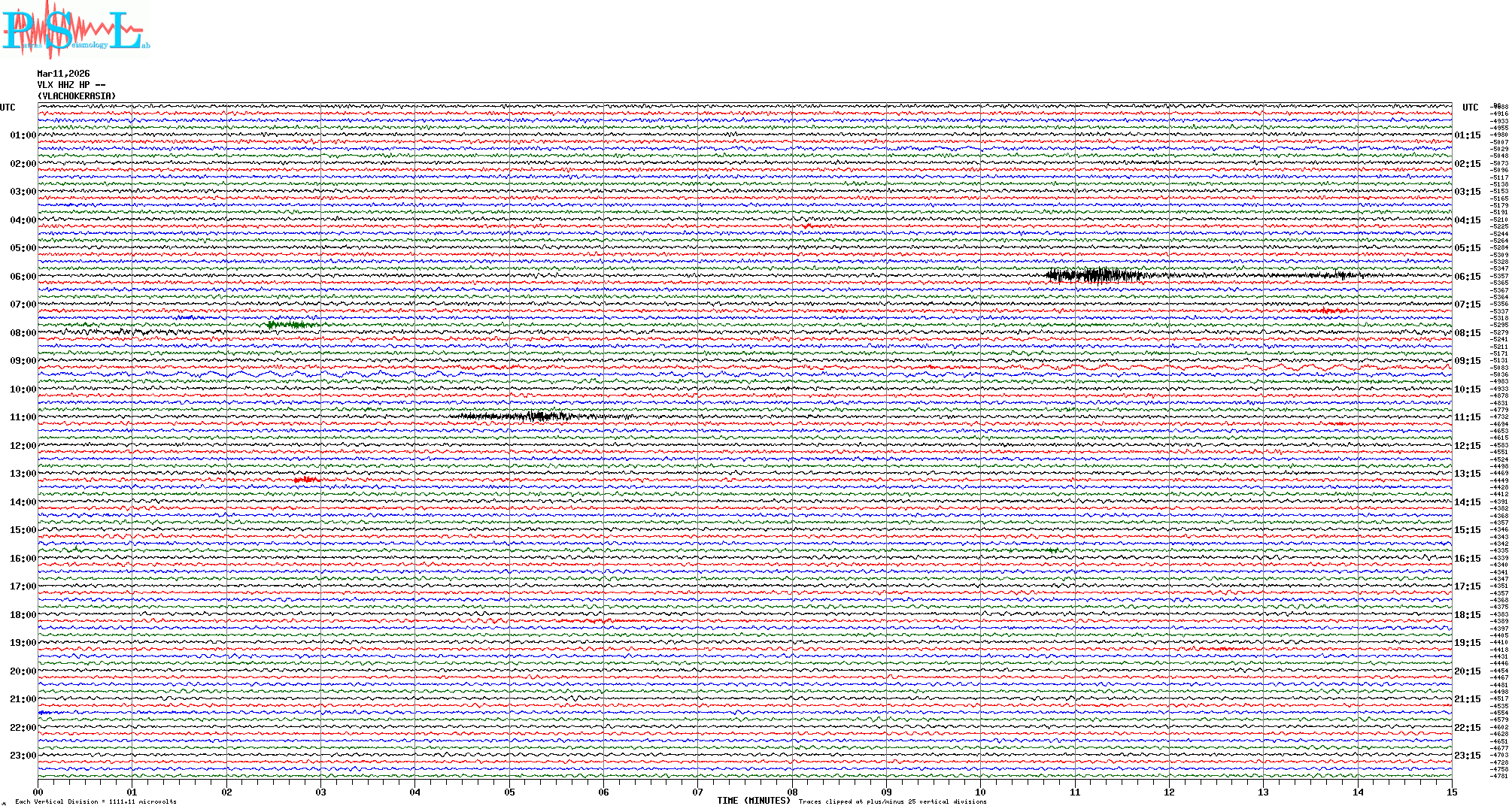Select the 06:00 hour label on left
The width and height of the screenshot is (1512, 812).
pos(23,277)
